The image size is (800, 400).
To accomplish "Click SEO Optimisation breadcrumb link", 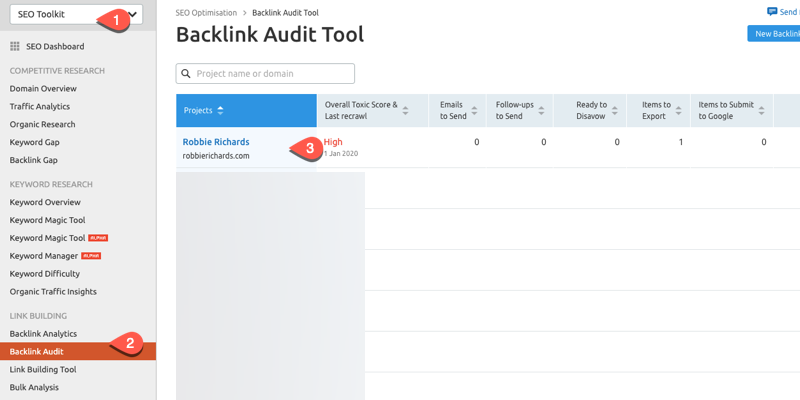I will 207,13.
